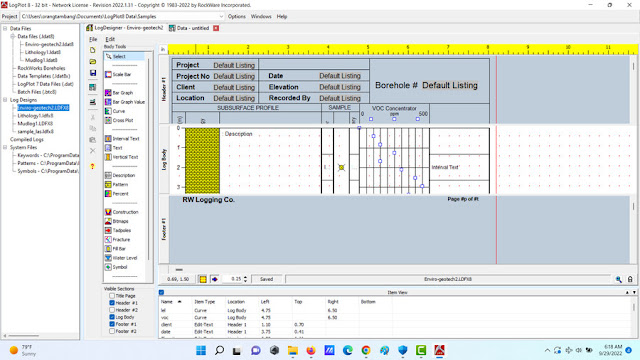640x360 pixels.
Task: Open the Options menu
Action: 237,16
